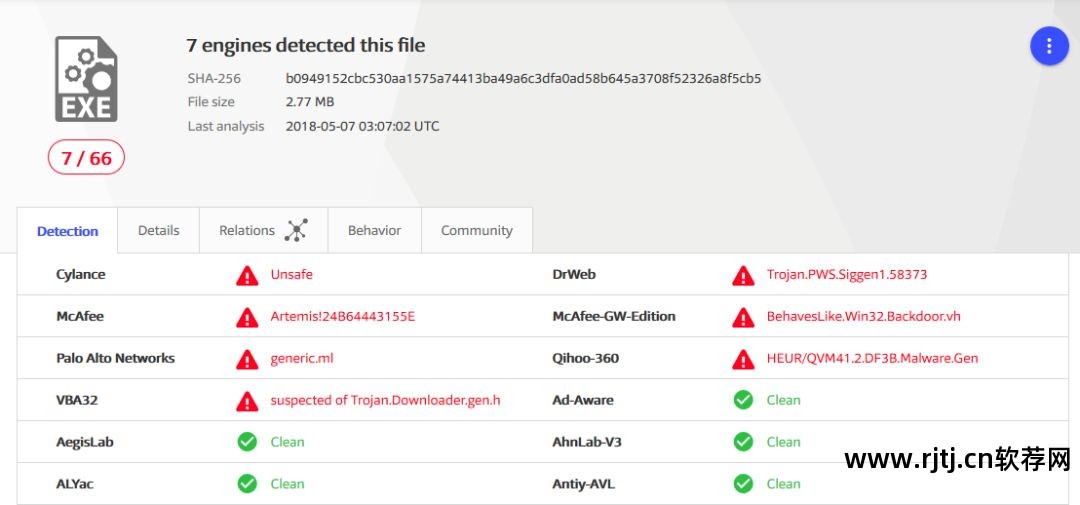This screenshot has height=505, width=1080.
Task: Click the 'Last analysis' field label
Action: pyautogui.click(x=226, y=126)
